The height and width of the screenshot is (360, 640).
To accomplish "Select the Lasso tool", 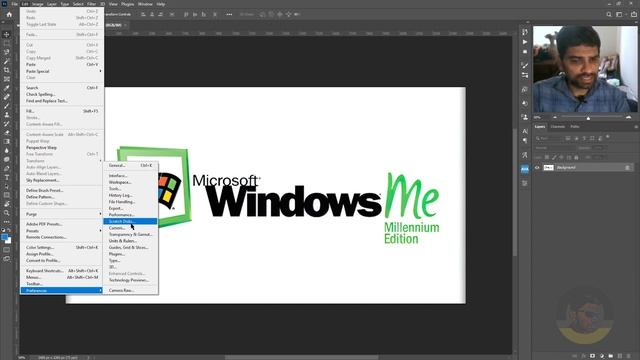I will click(7, 52).
